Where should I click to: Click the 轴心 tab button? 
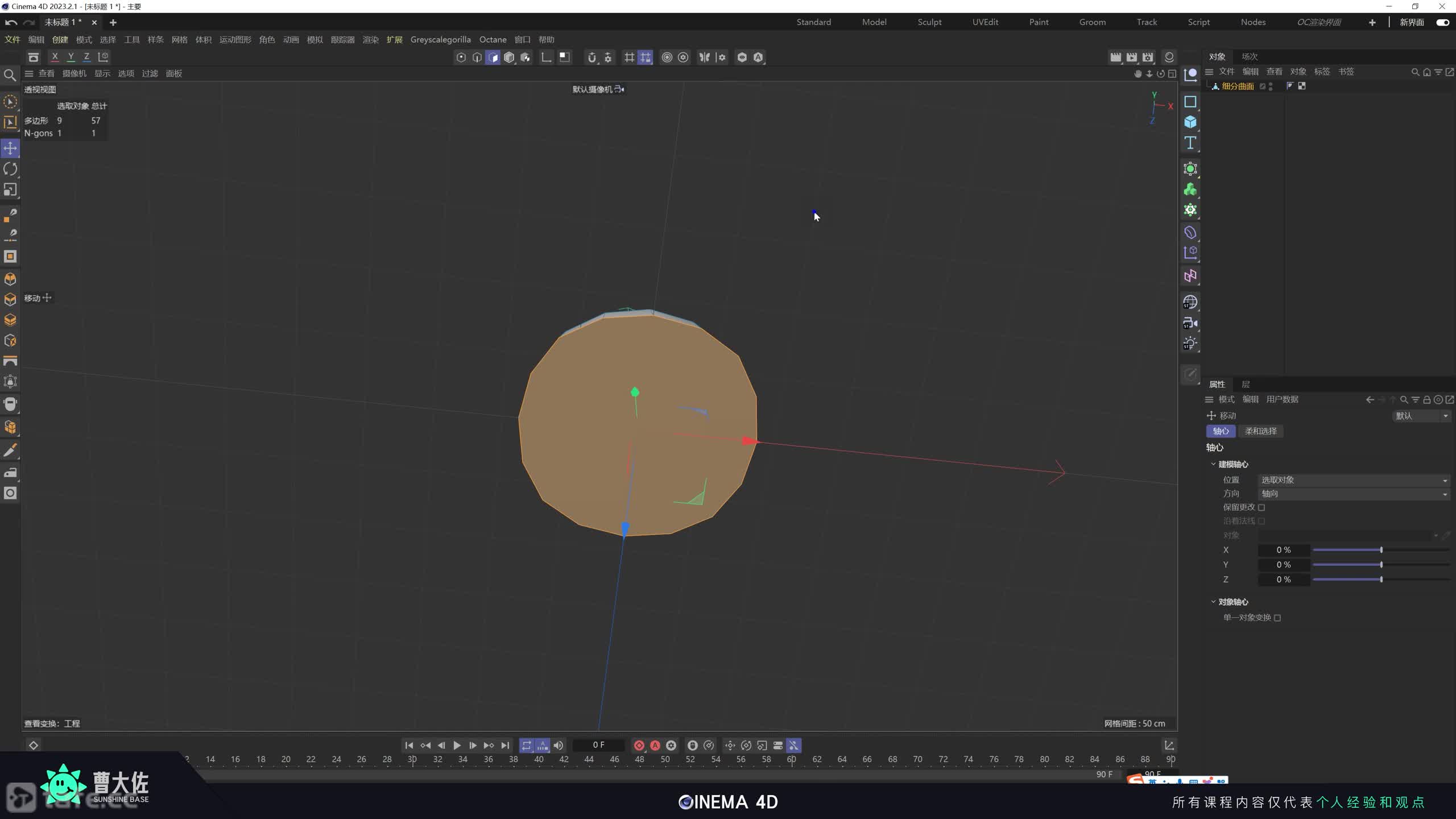1221,431
